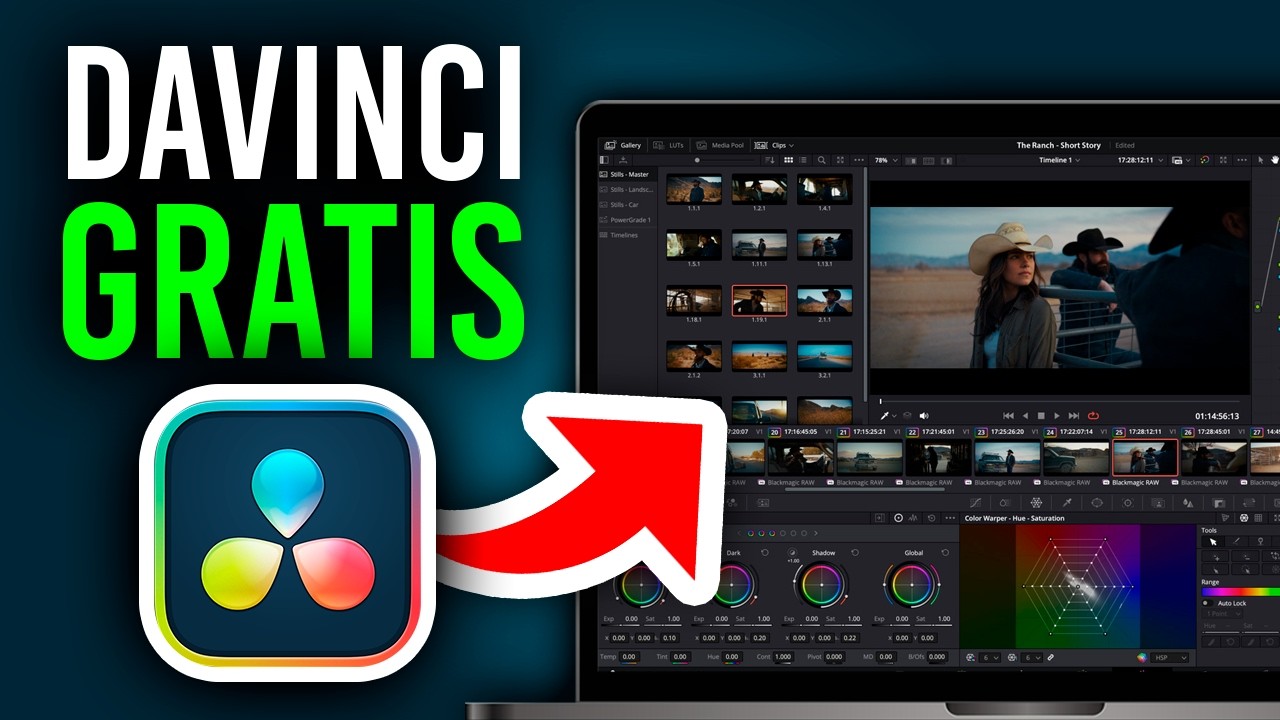Reset the Dark color wheel
This screenshot has height=720, width=1280.
(765, 552)
